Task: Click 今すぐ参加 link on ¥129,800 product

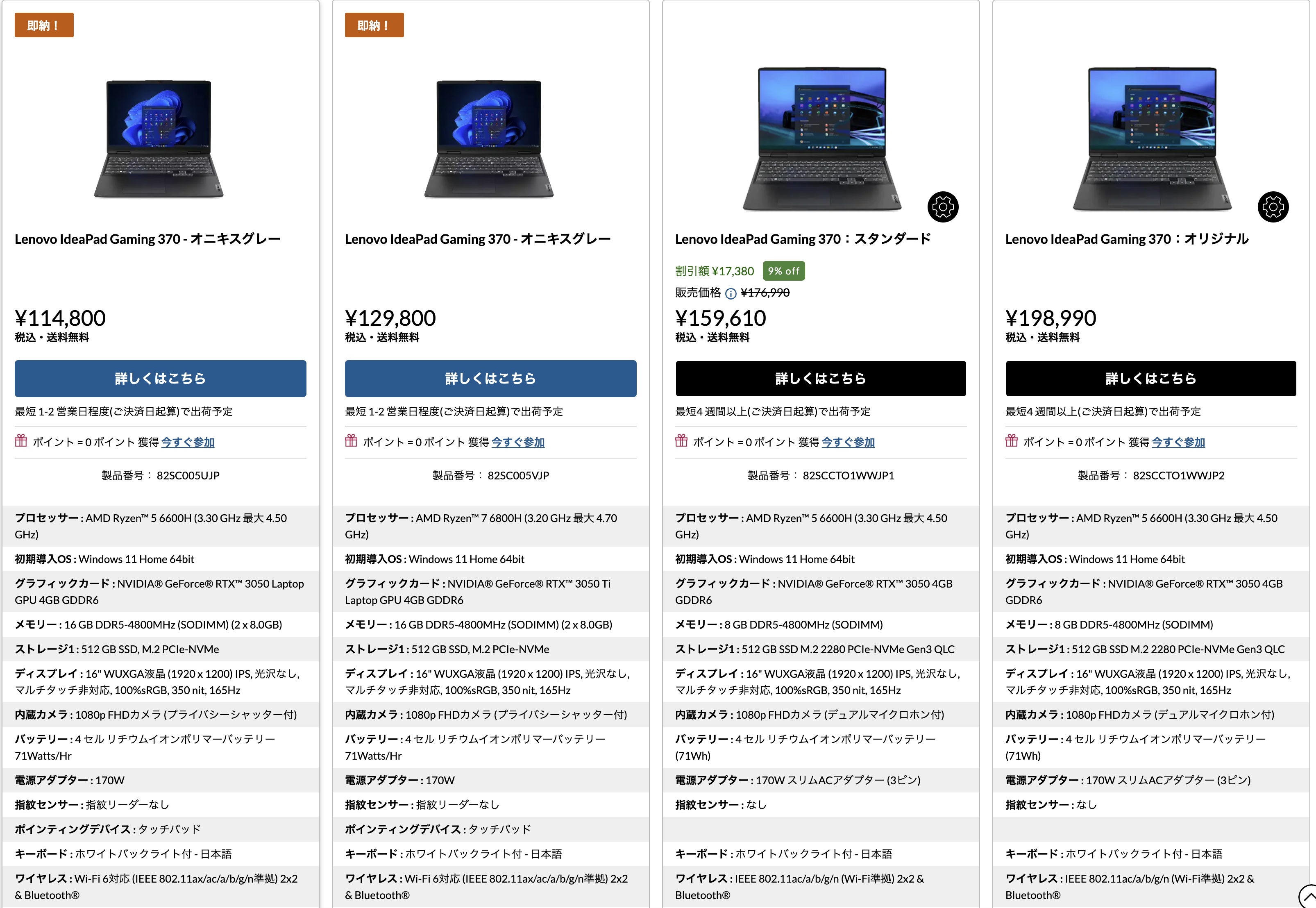Action: [518, 442]
